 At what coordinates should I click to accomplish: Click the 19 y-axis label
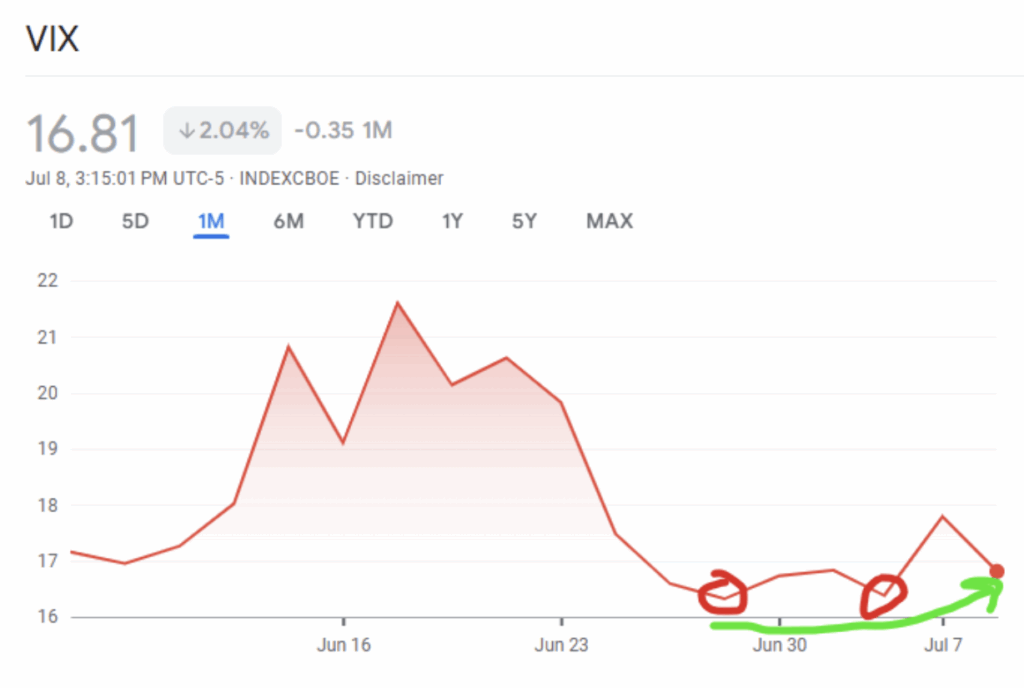coord(48,448)
